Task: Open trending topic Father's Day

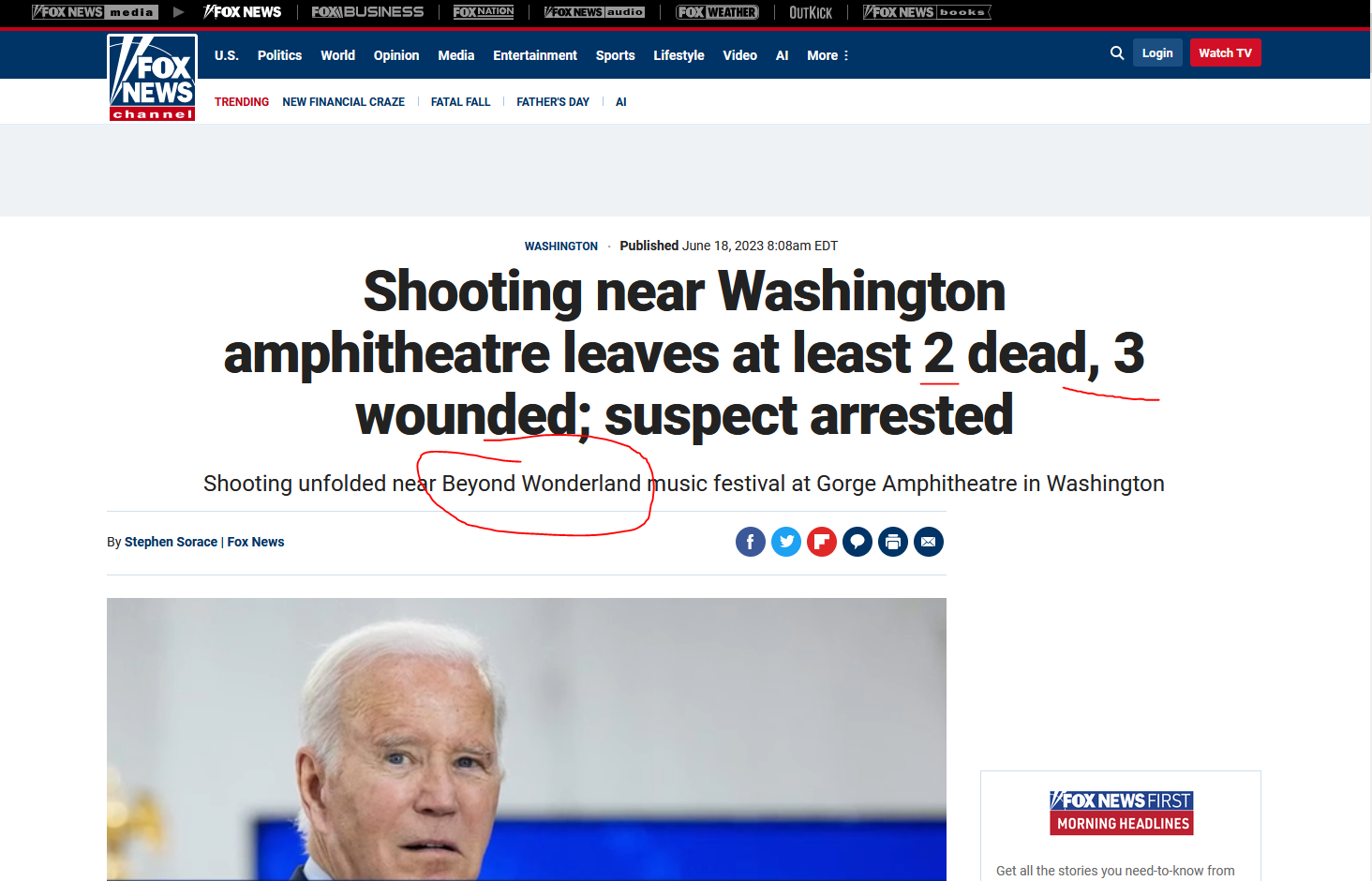Action: pos(553,102)
